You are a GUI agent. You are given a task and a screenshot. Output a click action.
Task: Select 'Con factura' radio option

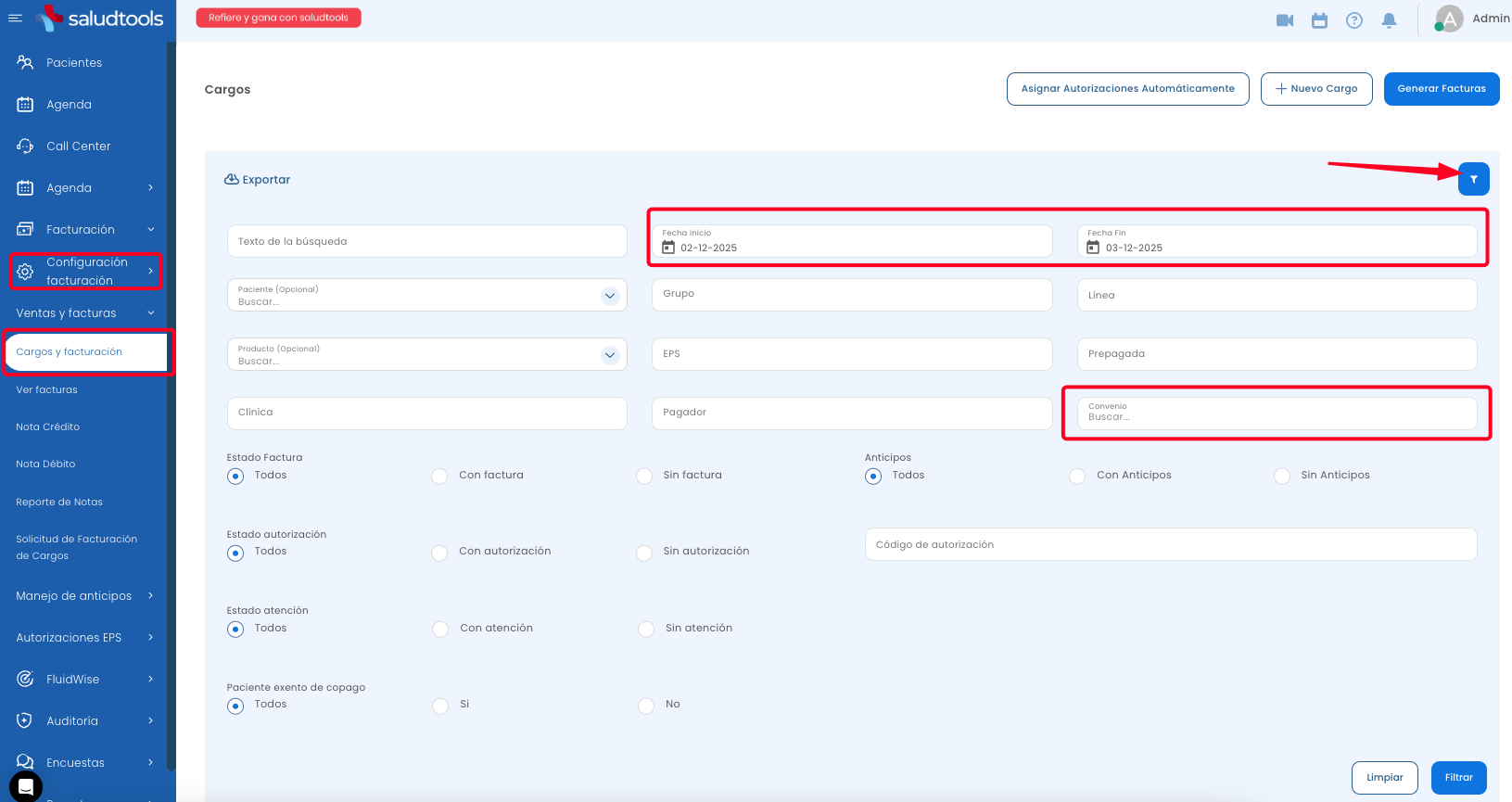pyautogui.click(x=439, y=477)
